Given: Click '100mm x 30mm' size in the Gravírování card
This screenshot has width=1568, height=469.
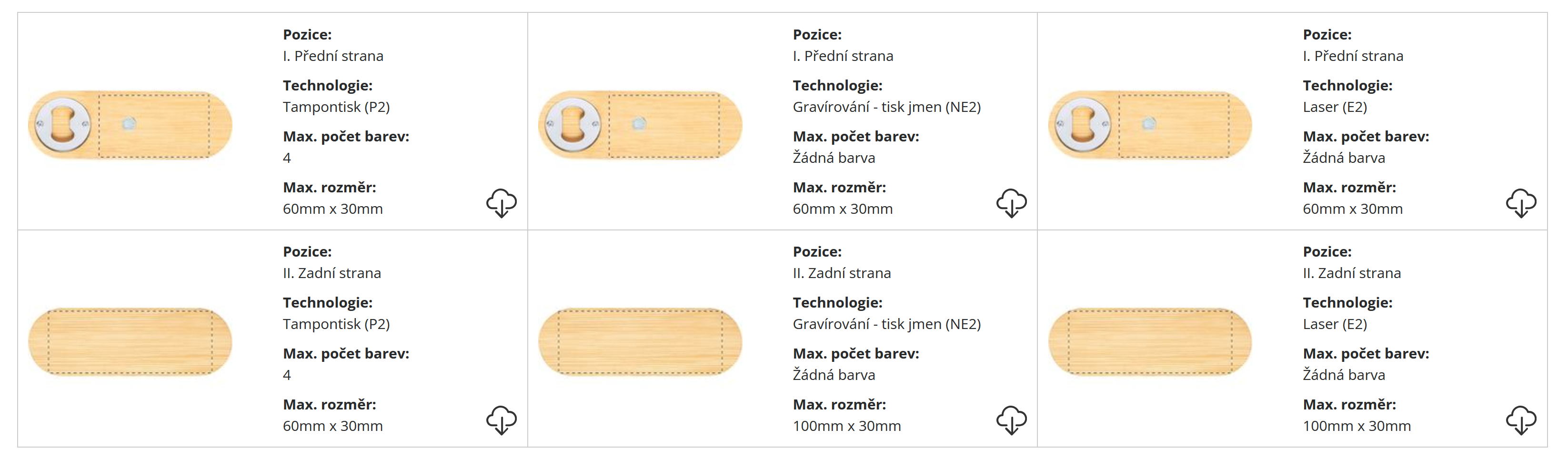Looking at the screenshot, I should click(846, 426).
